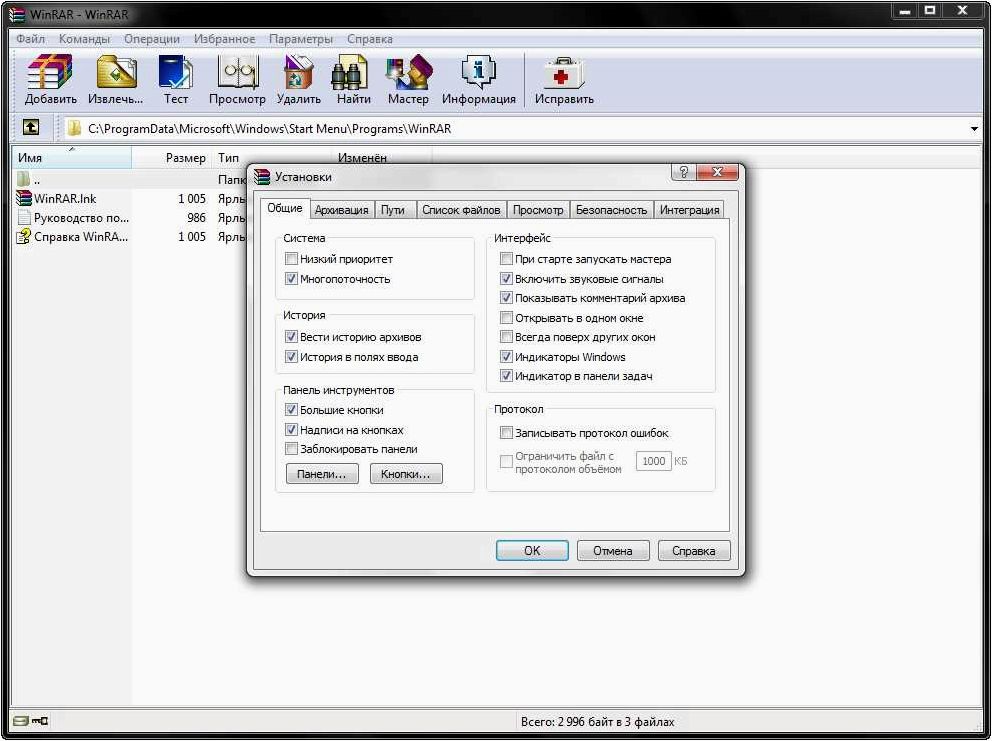Open the Избранное menu

pos(225,39)
